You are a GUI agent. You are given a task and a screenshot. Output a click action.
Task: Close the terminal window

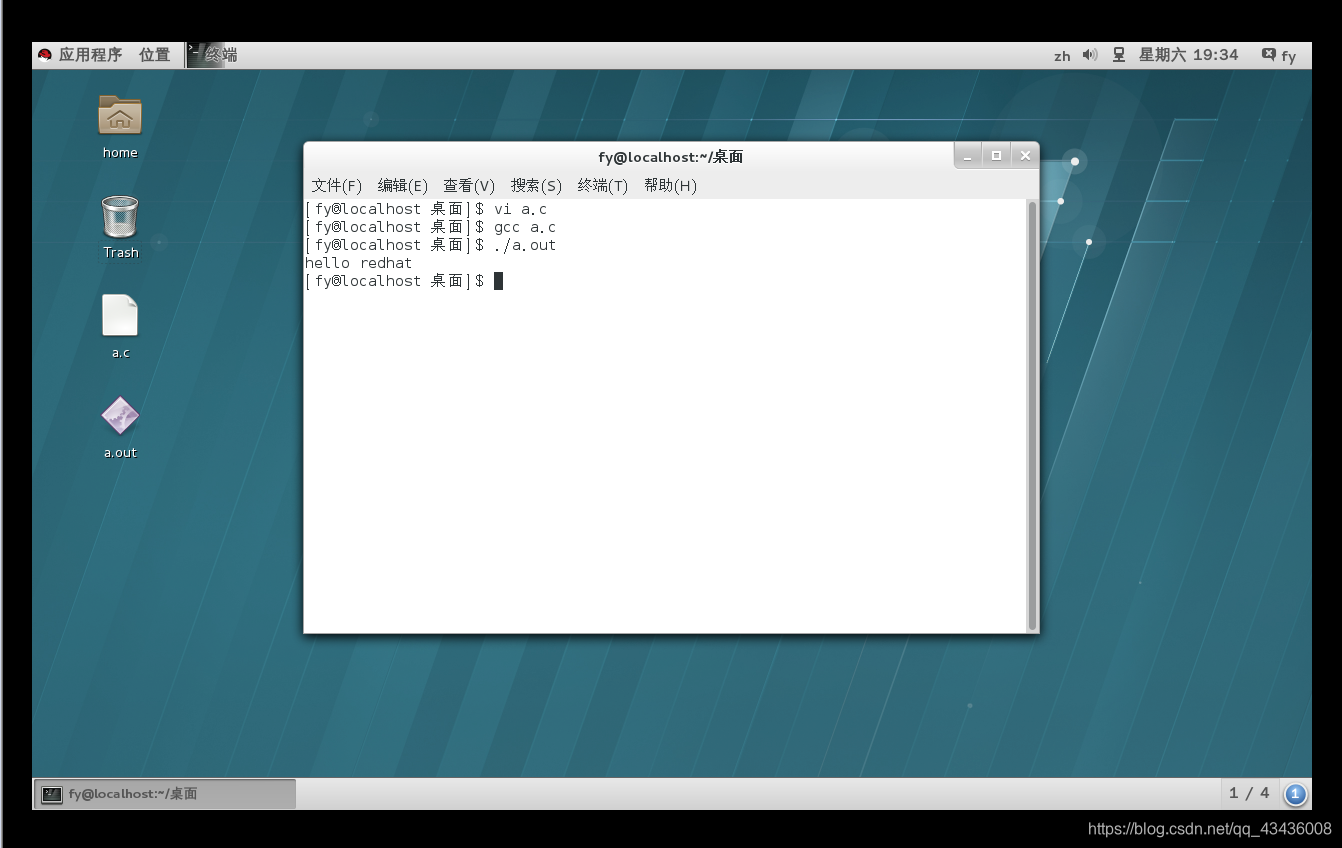click(1025, 156)
